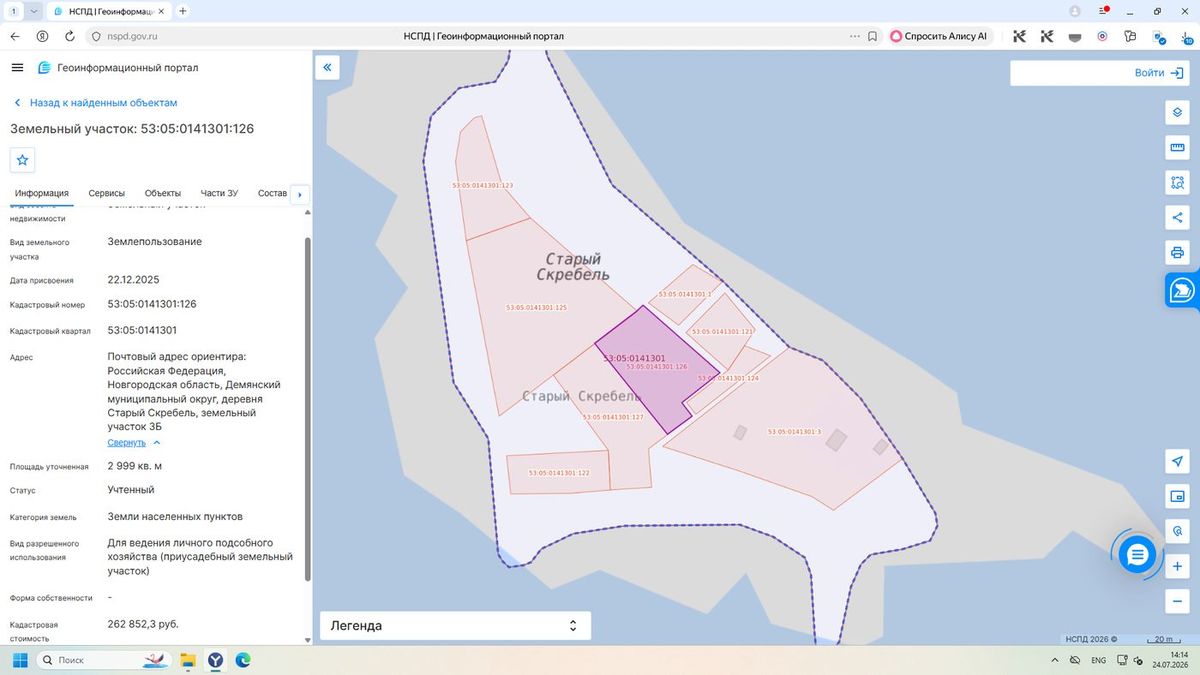
Task: Zoom in the map with plus button
Action: pyautogui.click(x=1177, y=566)
